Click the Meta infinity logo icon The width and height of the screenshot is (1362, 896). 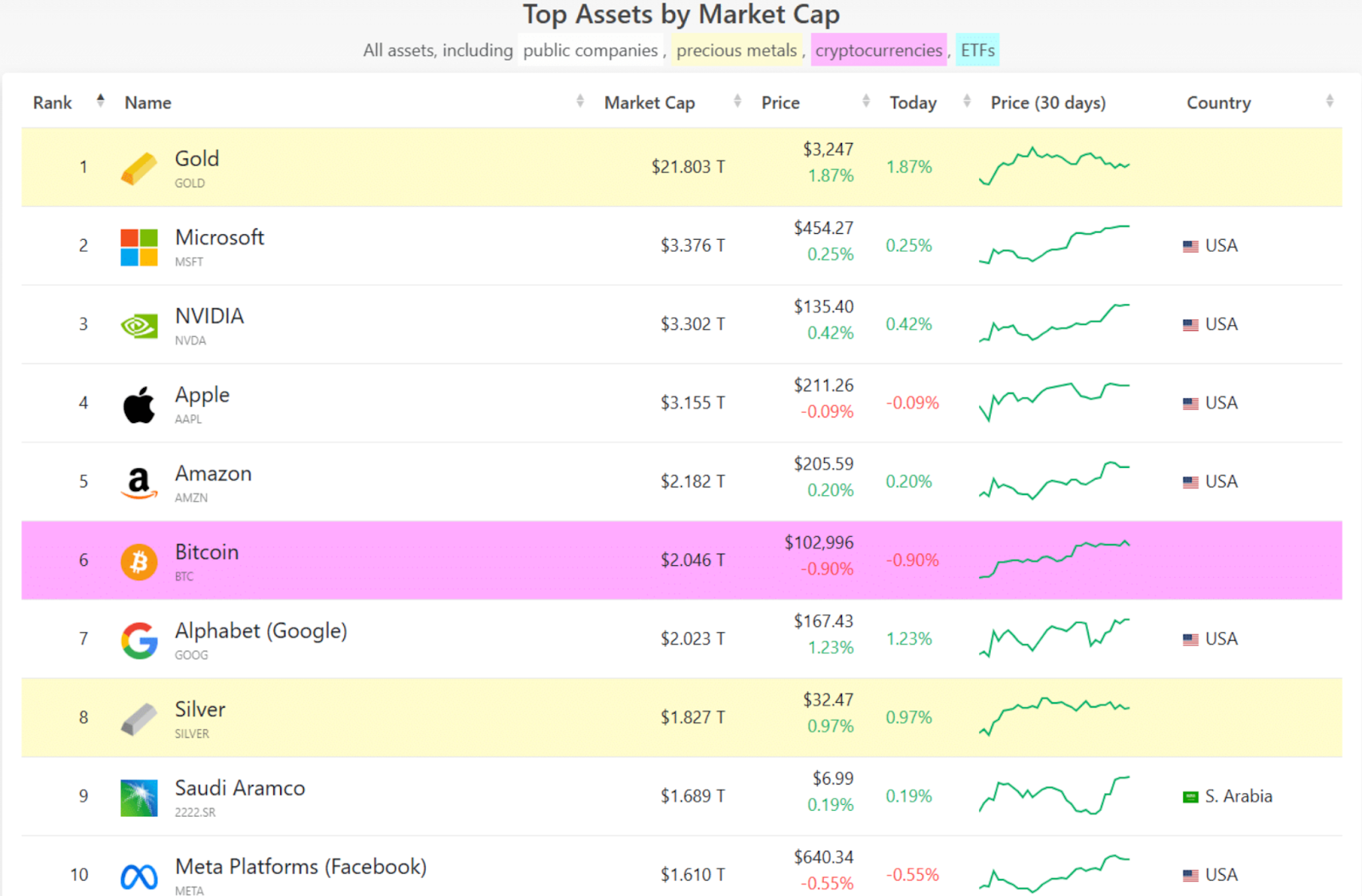(x=139, y=876)
